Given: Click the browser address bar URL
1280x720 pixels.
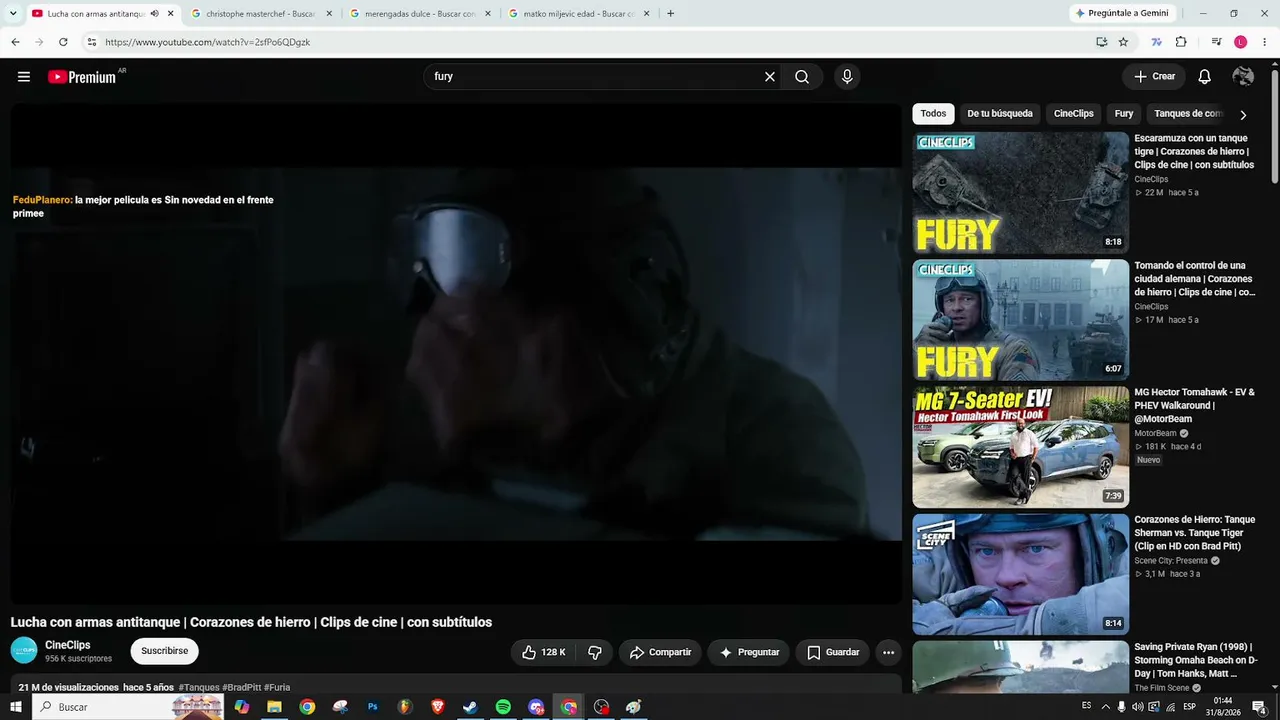Looking at the screenshot, I should [x=208, y=42].
